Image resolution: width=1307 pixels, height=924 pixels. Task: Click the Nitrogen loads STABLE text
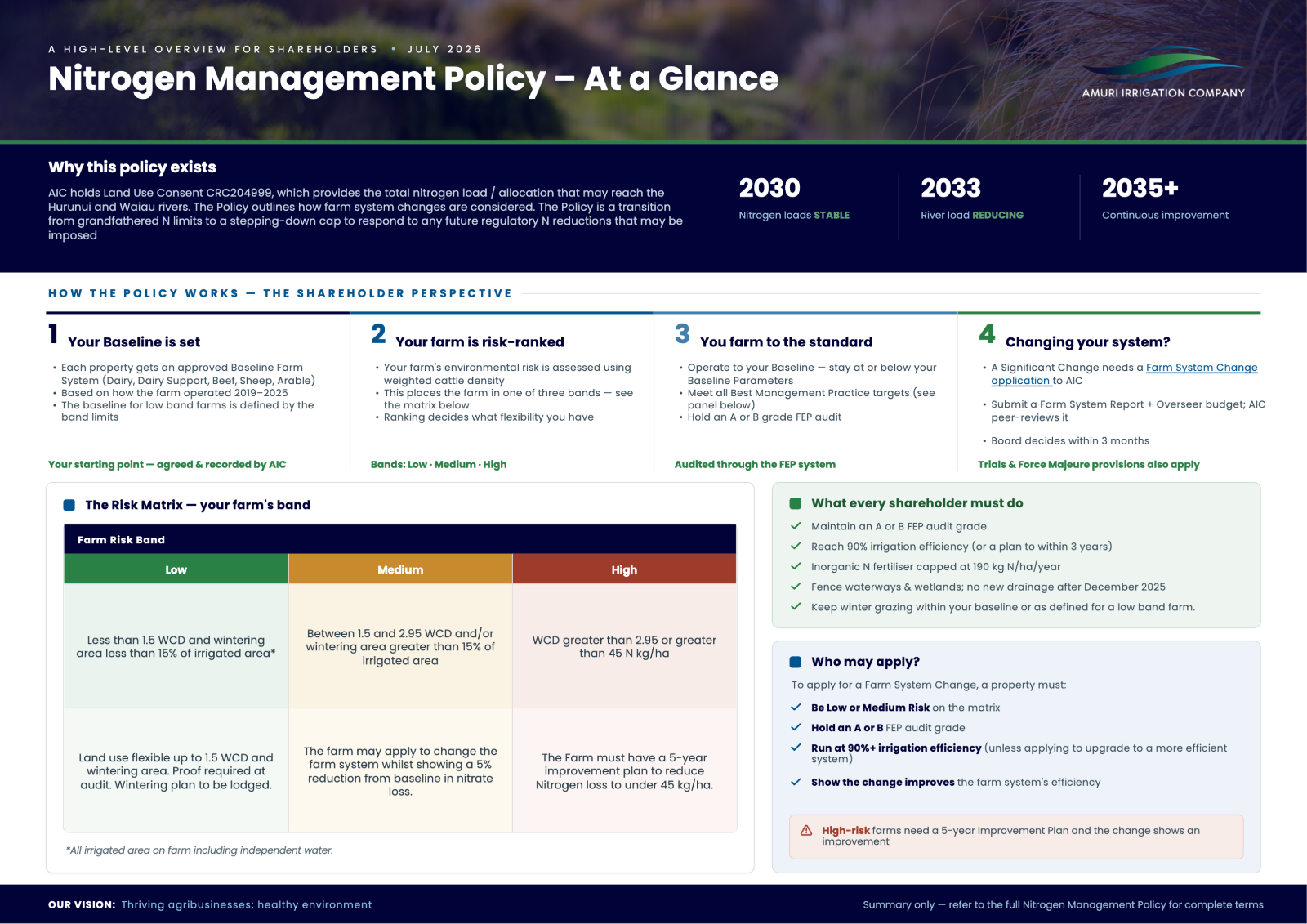[x=794, y=216]
